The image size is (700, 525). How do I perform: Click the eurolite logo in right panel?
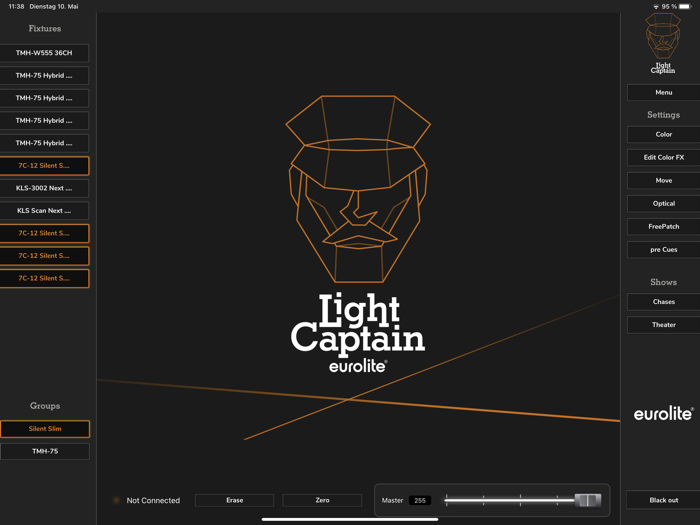click(x=663, y=413)
